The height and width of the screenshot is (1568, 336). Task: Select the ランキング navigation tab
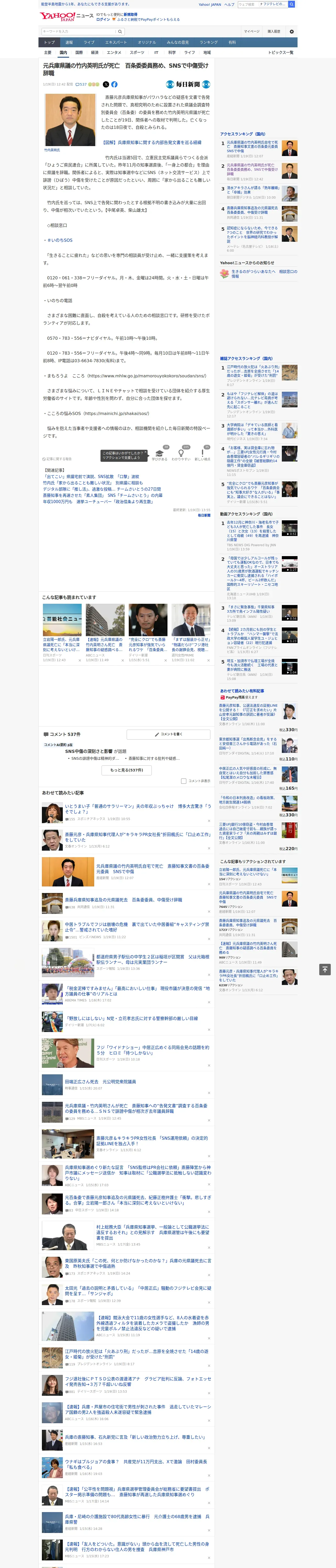point(209,43)
